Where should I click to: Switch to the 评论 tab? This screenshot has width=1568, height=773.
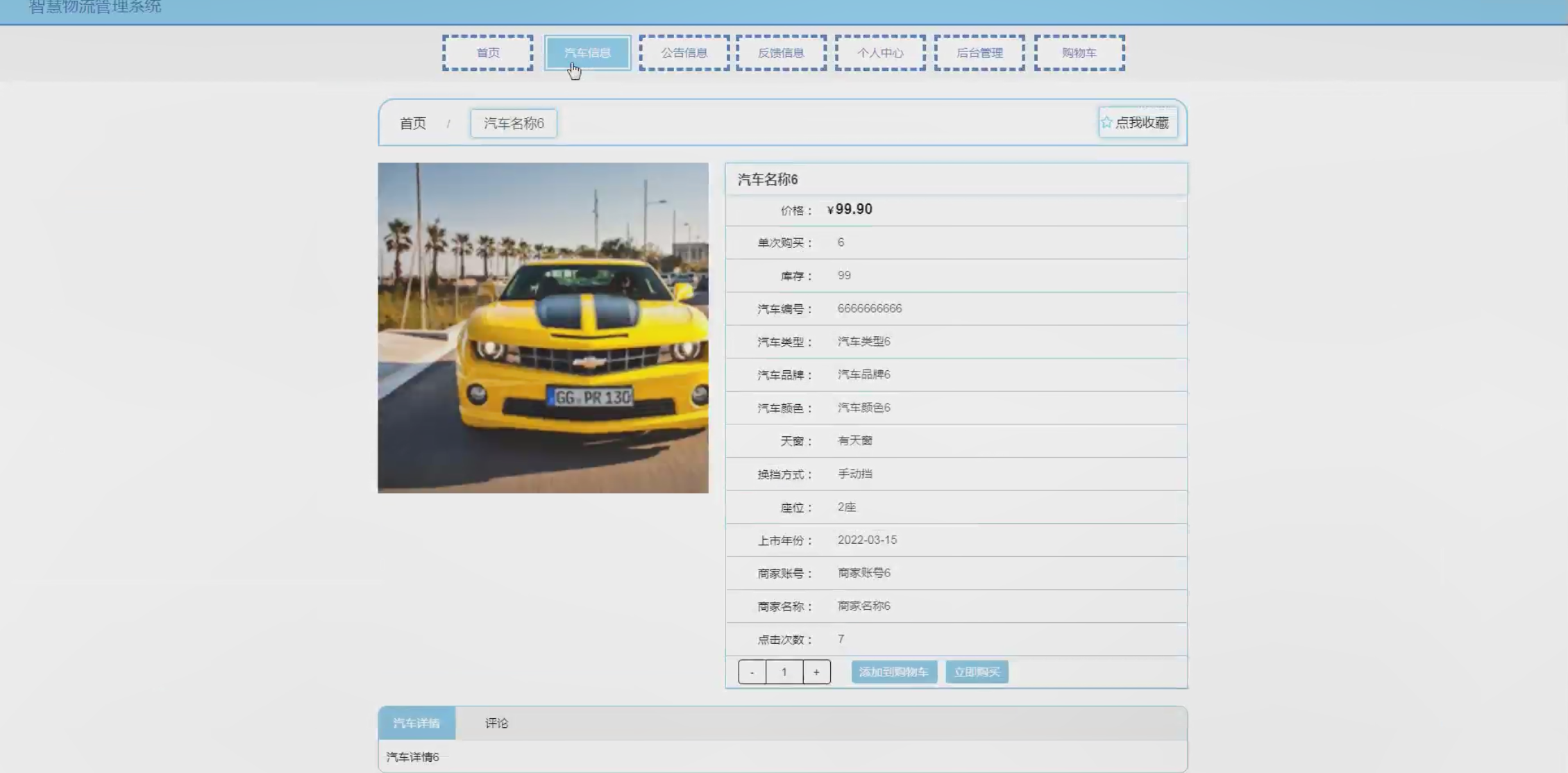coord(496,723)
